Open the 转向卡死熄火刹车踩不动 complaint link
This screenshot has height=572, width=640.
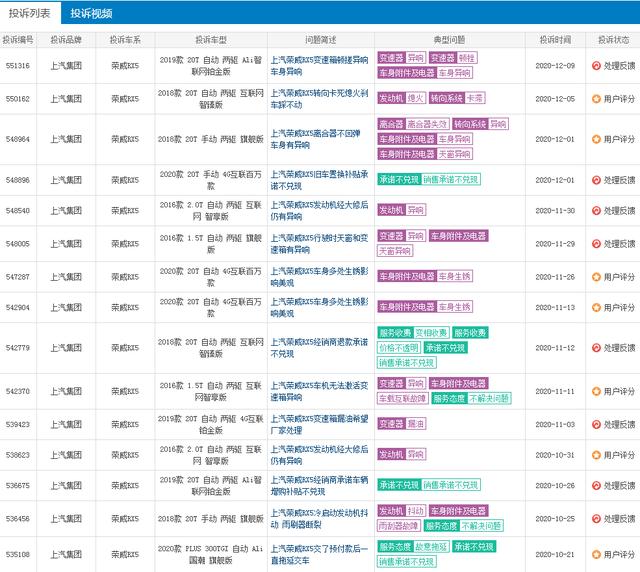click(319, 99)
